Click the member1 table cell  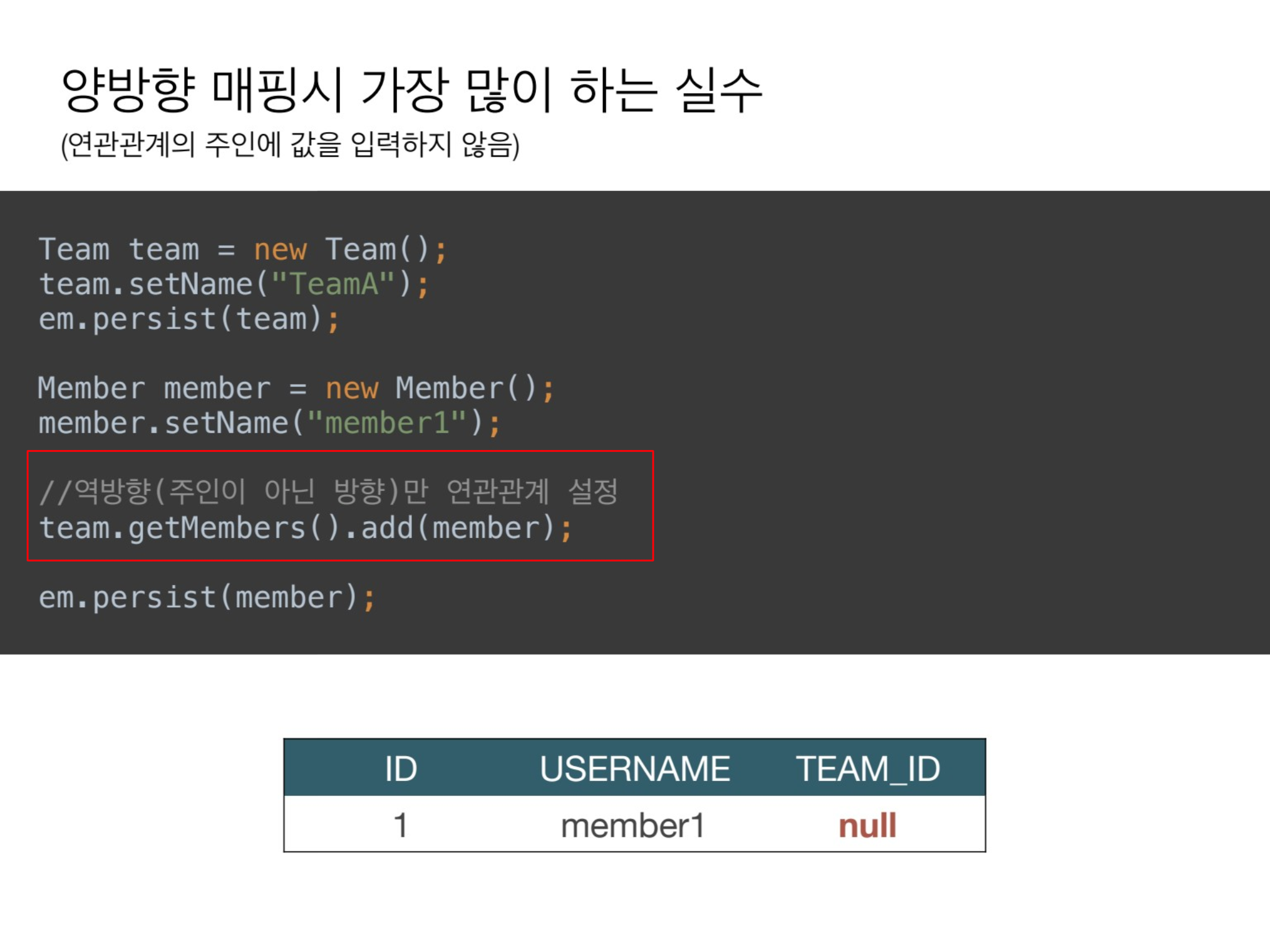(x=633, y=826)
